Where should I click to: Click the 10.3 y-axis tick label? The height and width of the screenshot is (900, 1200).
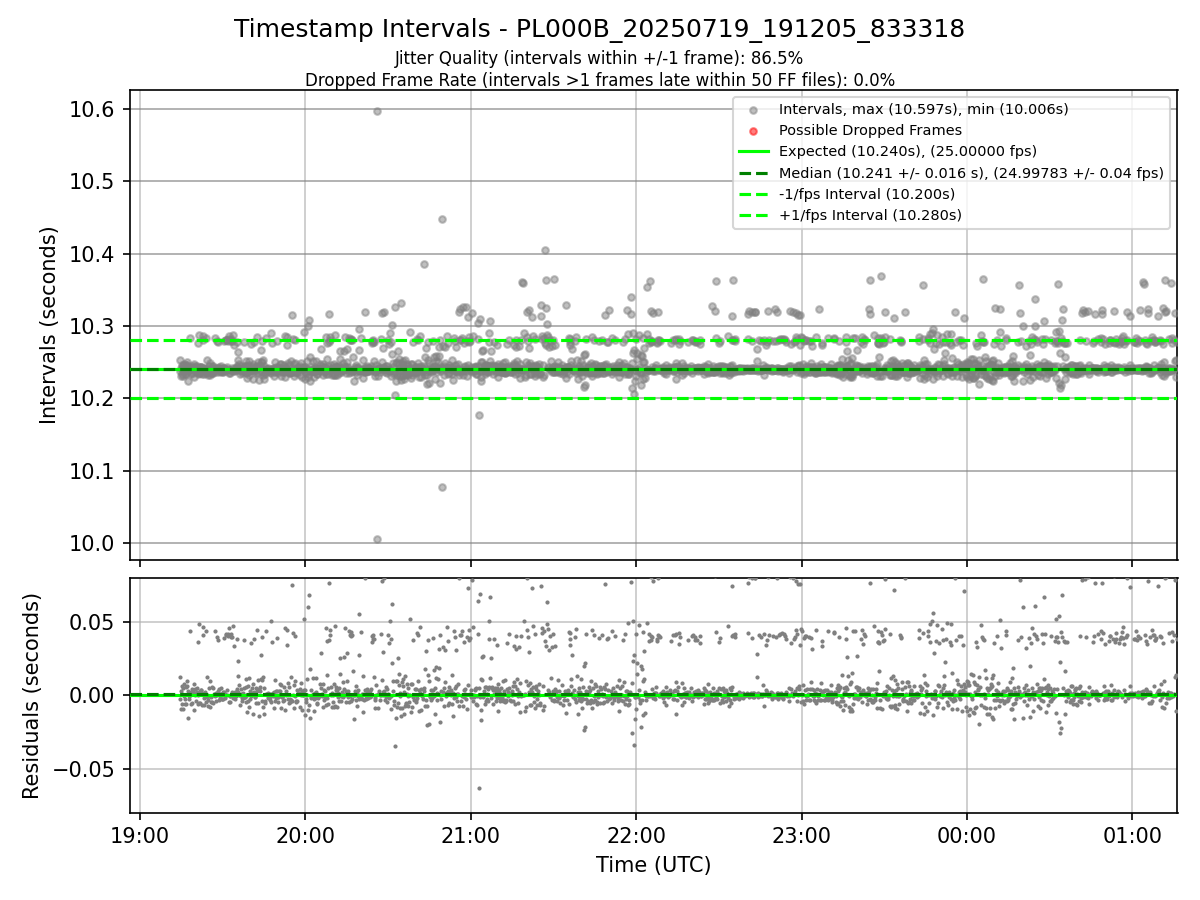[93, 326]
